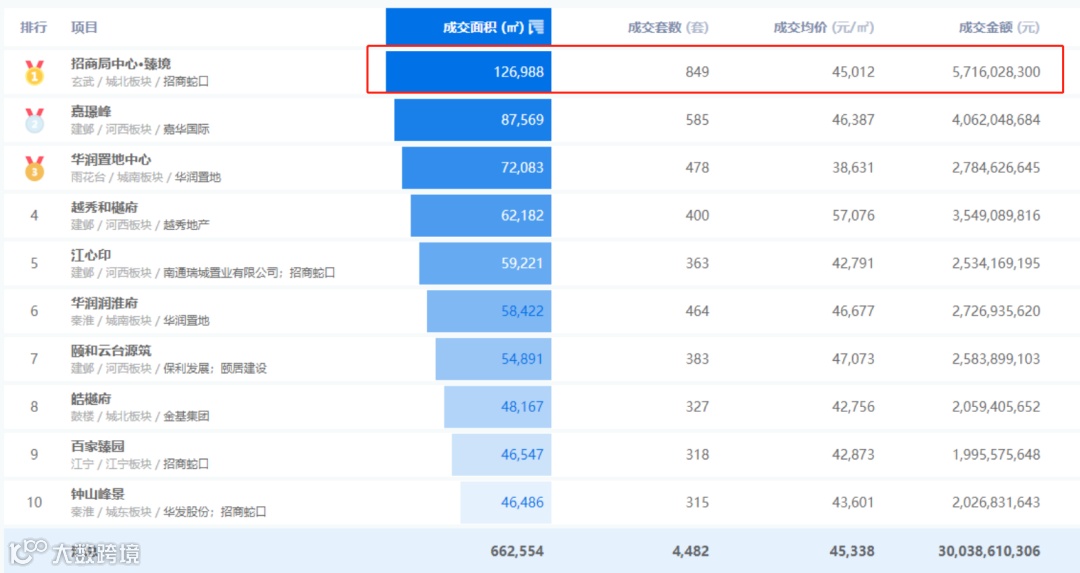The height and width of the screenshot is (573, 1080).
Task: Open project 越秀和樾府
Action: 104,207
